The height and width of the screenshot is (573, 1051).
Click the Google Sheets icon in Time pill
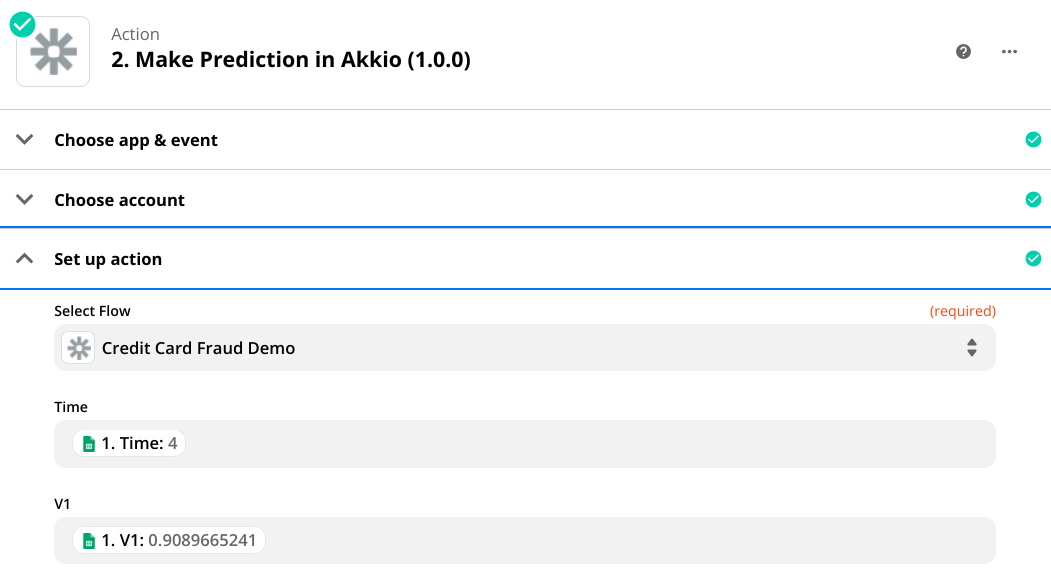(x=88, y=443)
